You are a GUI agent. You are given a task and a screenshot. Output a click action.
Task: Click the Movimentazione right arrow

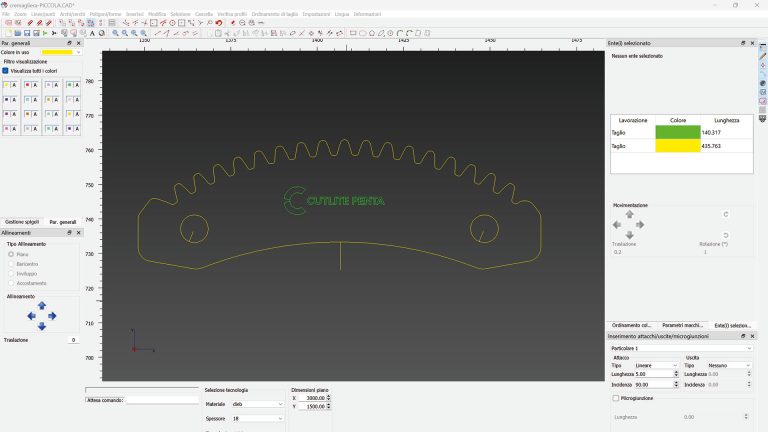(640, 225)
